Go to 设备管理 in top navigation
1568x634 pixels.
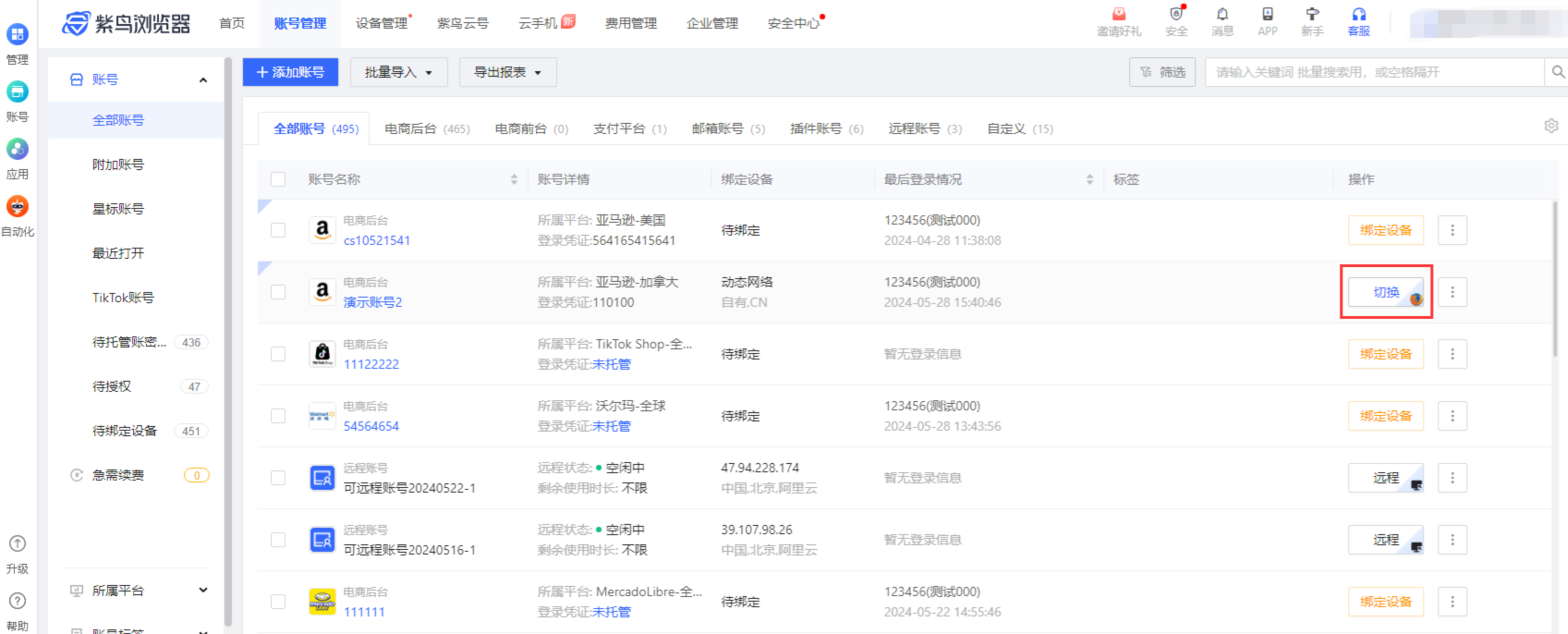(382, 23)
